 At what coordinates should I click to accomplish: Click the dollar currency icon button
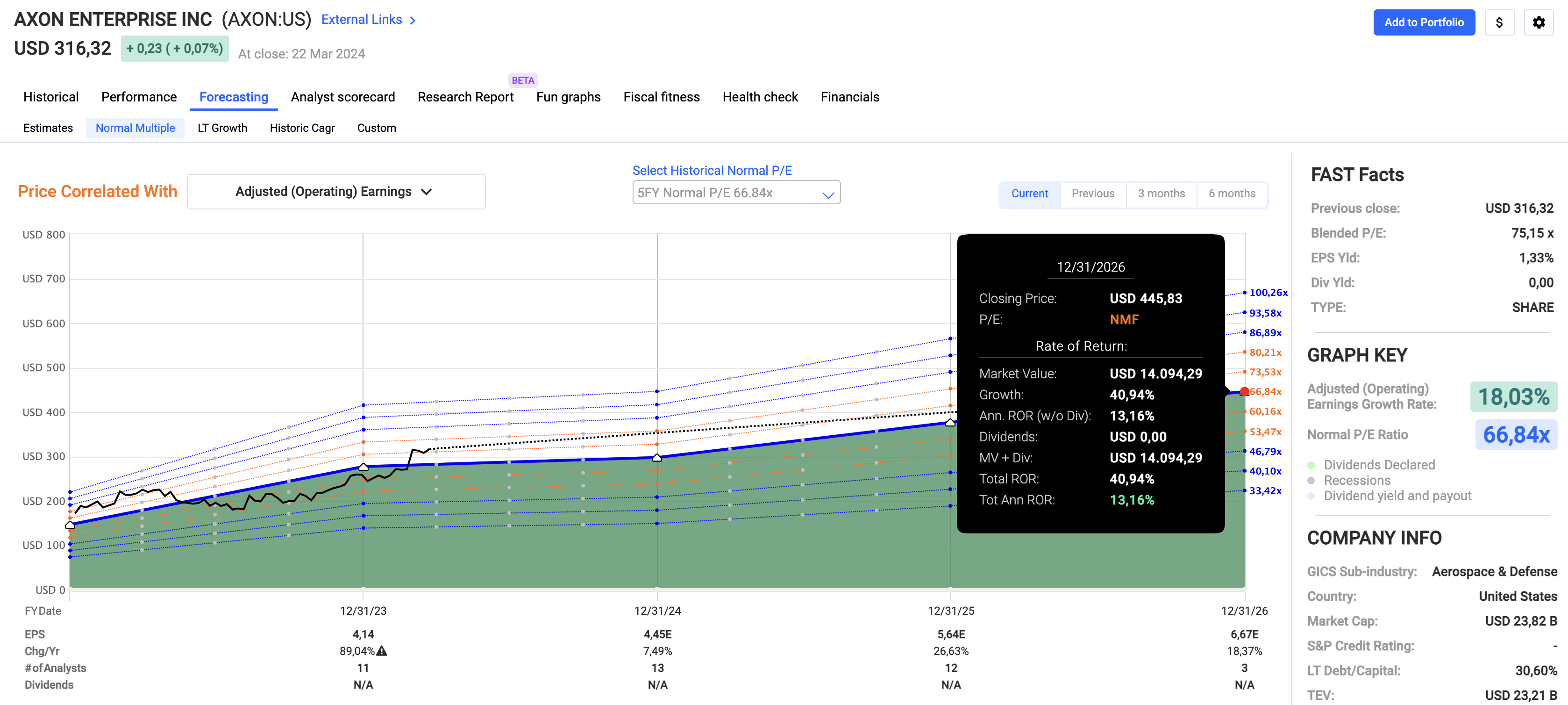(x=1498, y=22)
